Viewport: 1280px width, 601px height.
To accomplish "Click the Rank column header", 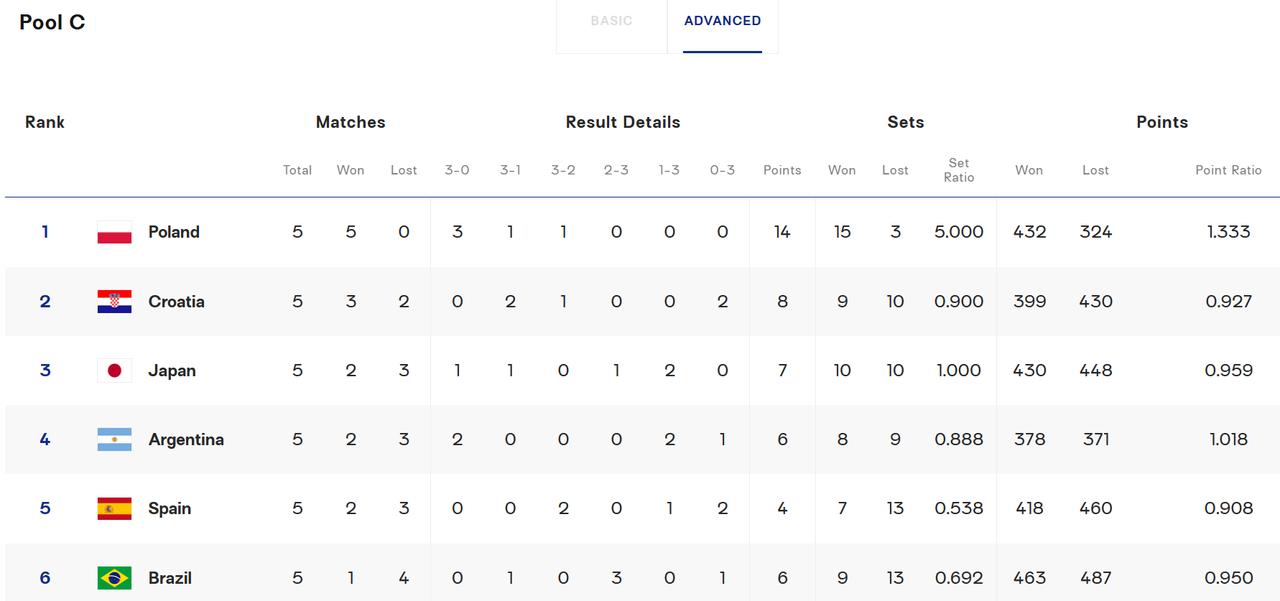I will 45,122.
